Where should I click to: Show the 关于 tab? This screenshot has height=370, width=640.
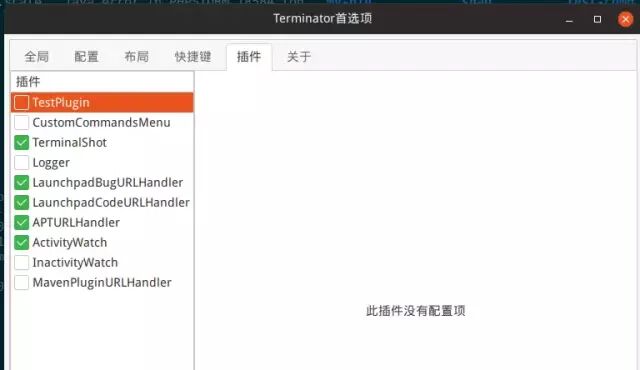(x=299, y=57)
